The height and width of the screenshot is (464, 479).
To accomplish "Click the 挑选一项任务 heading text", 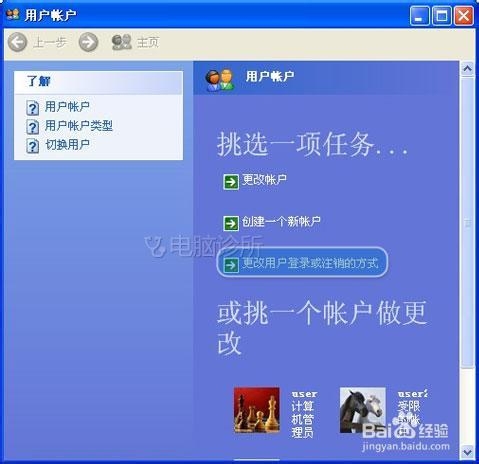I will 312,144.
